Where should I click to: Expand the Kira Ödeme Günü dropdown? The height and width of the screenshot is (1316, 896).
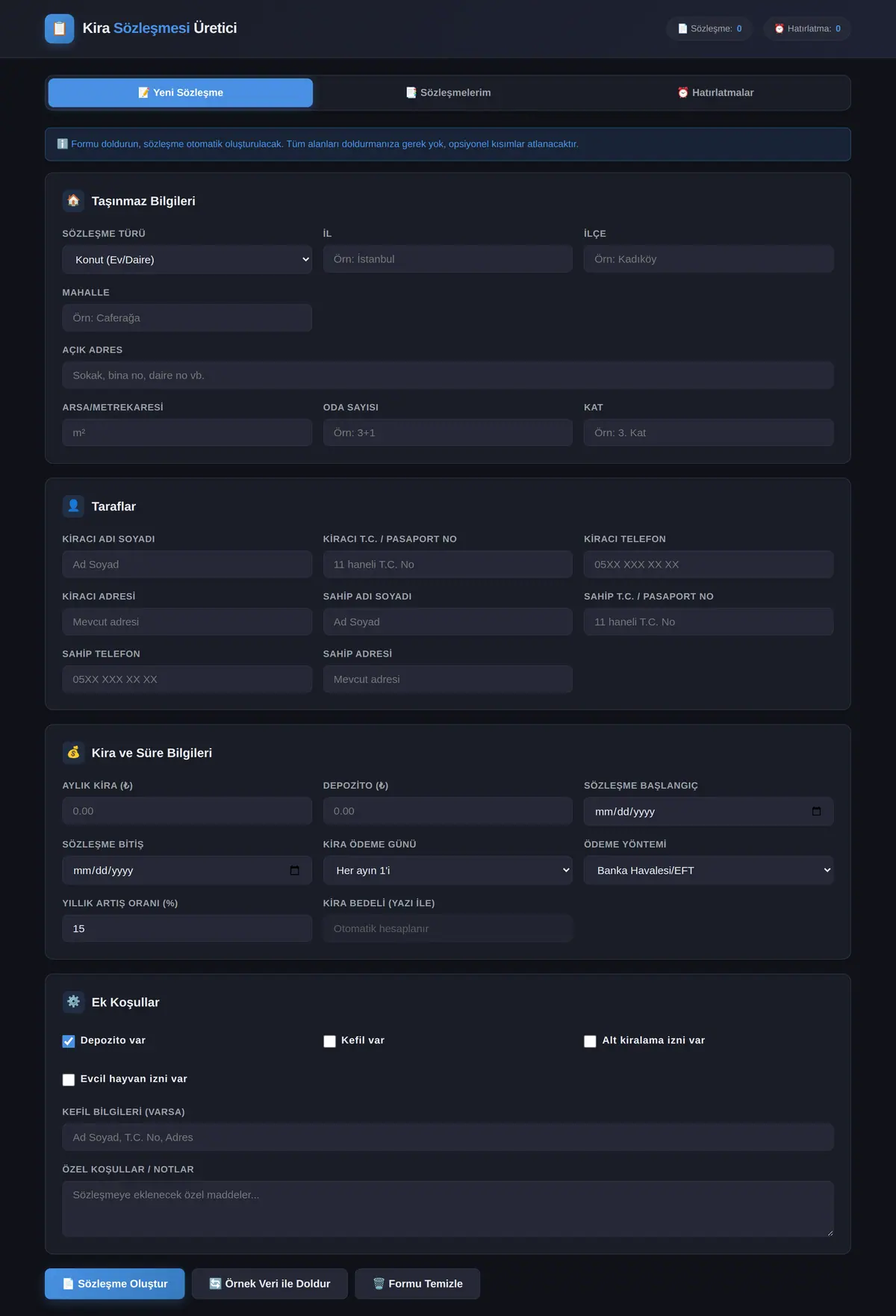pyautogui.click(x=448, y=870)
